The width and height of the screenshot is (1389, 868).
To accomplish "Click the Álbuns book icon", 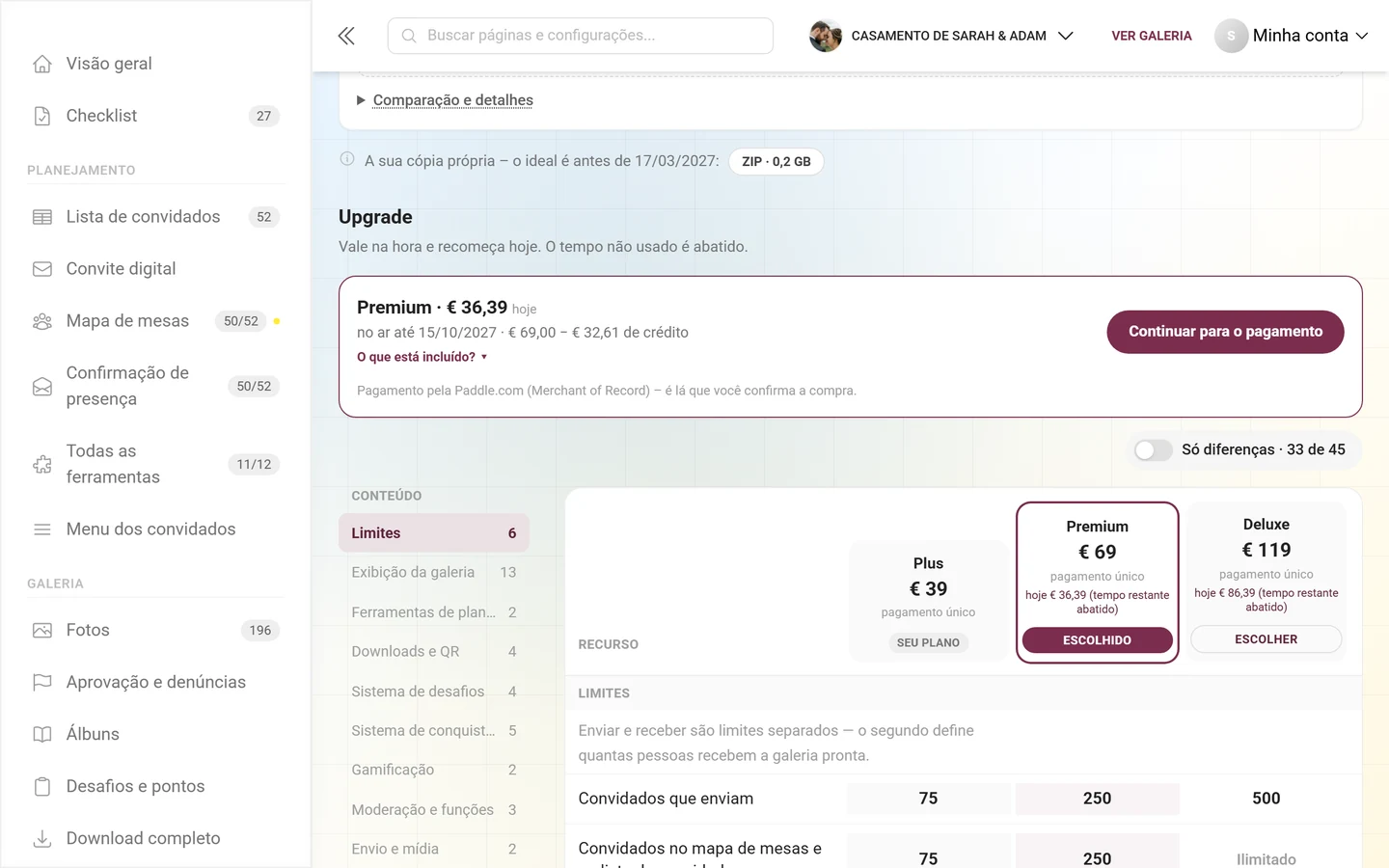I will click(42, 735).
